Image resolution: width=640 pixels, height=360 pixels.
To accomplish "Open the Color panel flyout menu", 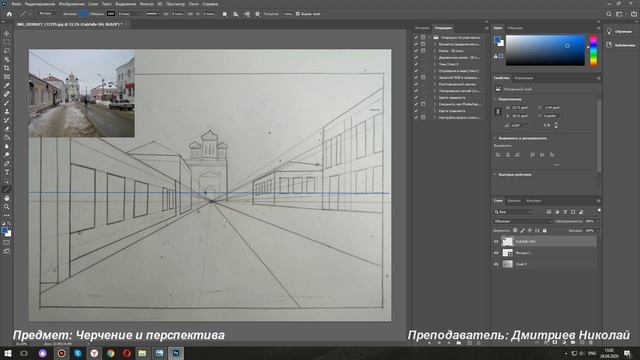I will pos(598,28).
